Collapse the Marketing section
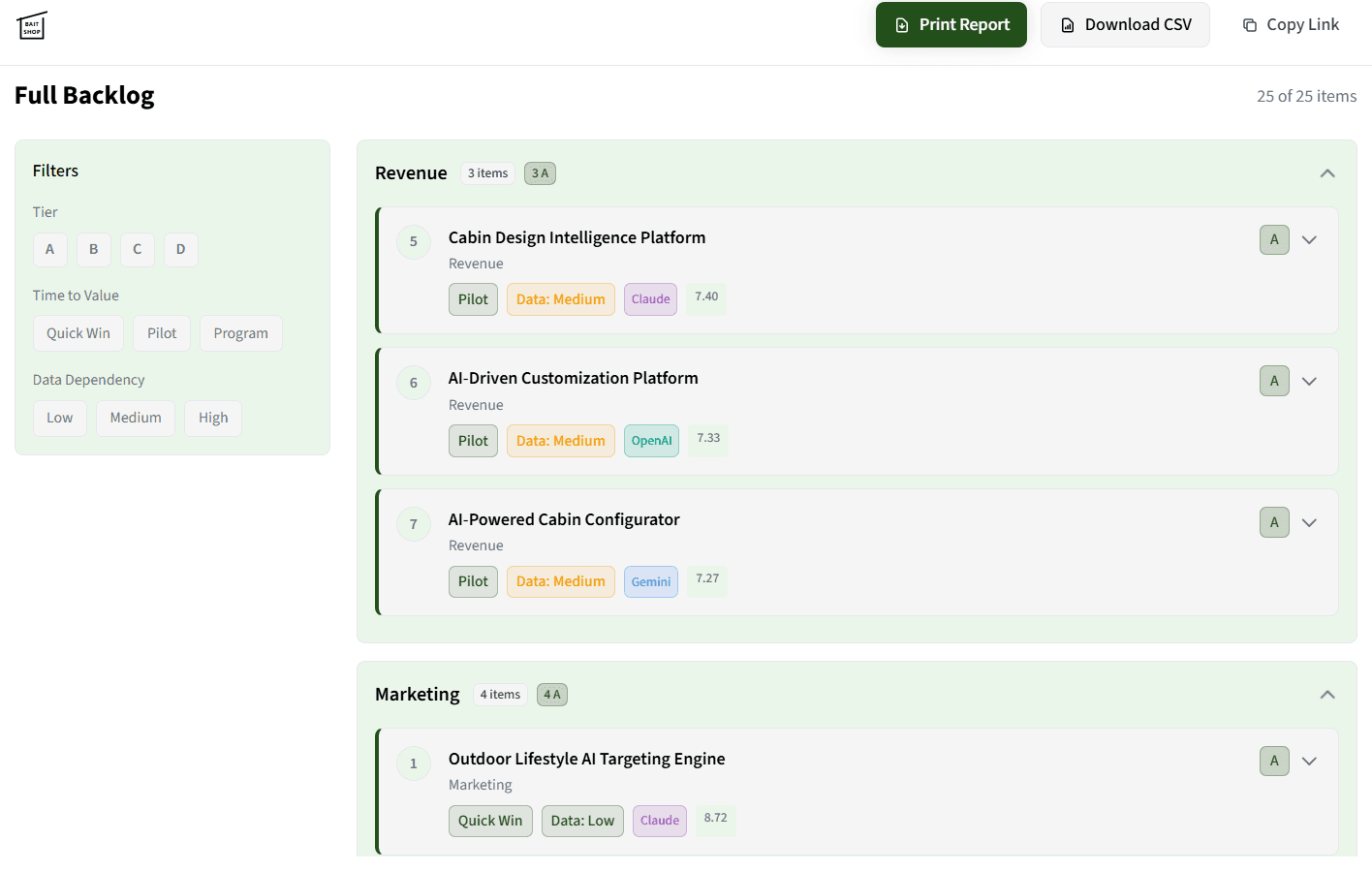The image size is (1372, 872). 1327,694
